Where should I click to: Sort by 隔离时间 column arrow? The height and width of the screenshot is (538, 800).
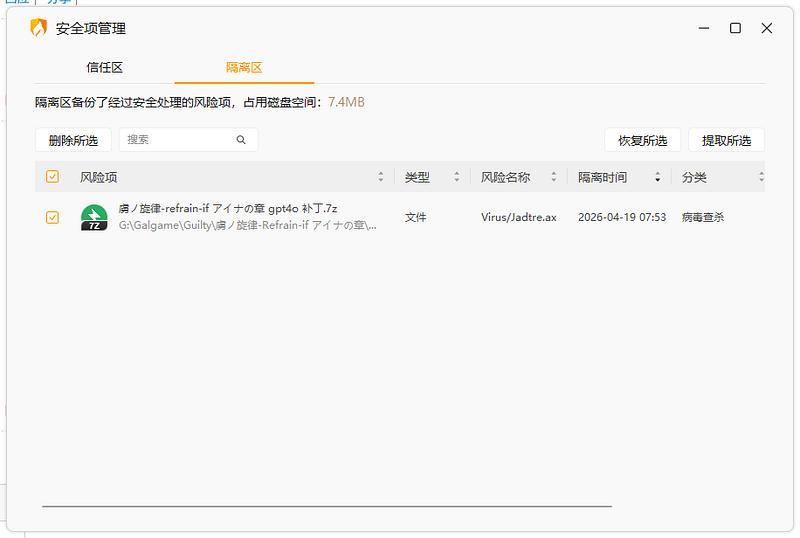coord(657,177)
